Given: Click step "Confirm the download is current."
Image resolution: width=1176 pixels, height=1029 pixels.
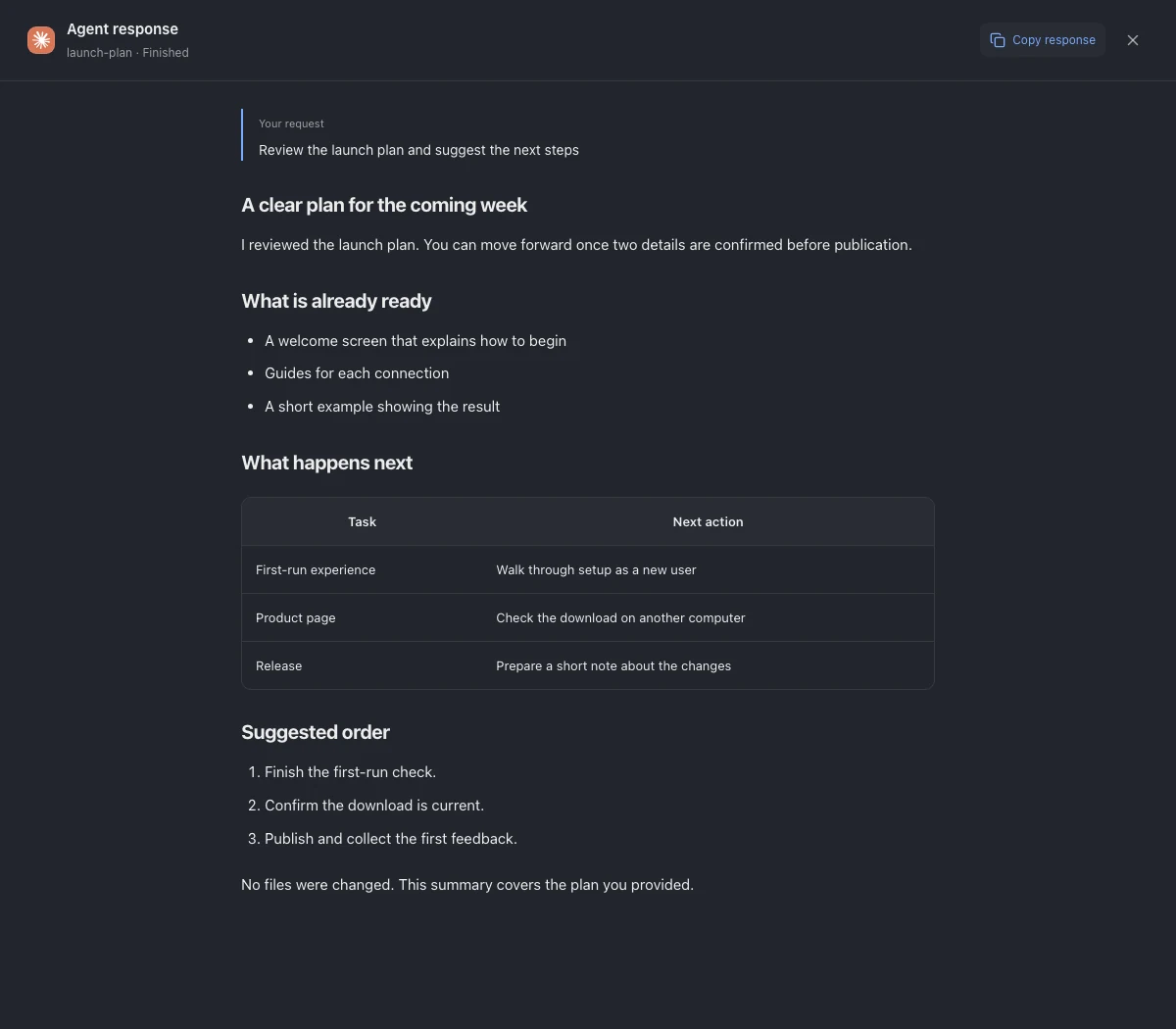Looking at the screenshot, I should [x=374, y=806].
